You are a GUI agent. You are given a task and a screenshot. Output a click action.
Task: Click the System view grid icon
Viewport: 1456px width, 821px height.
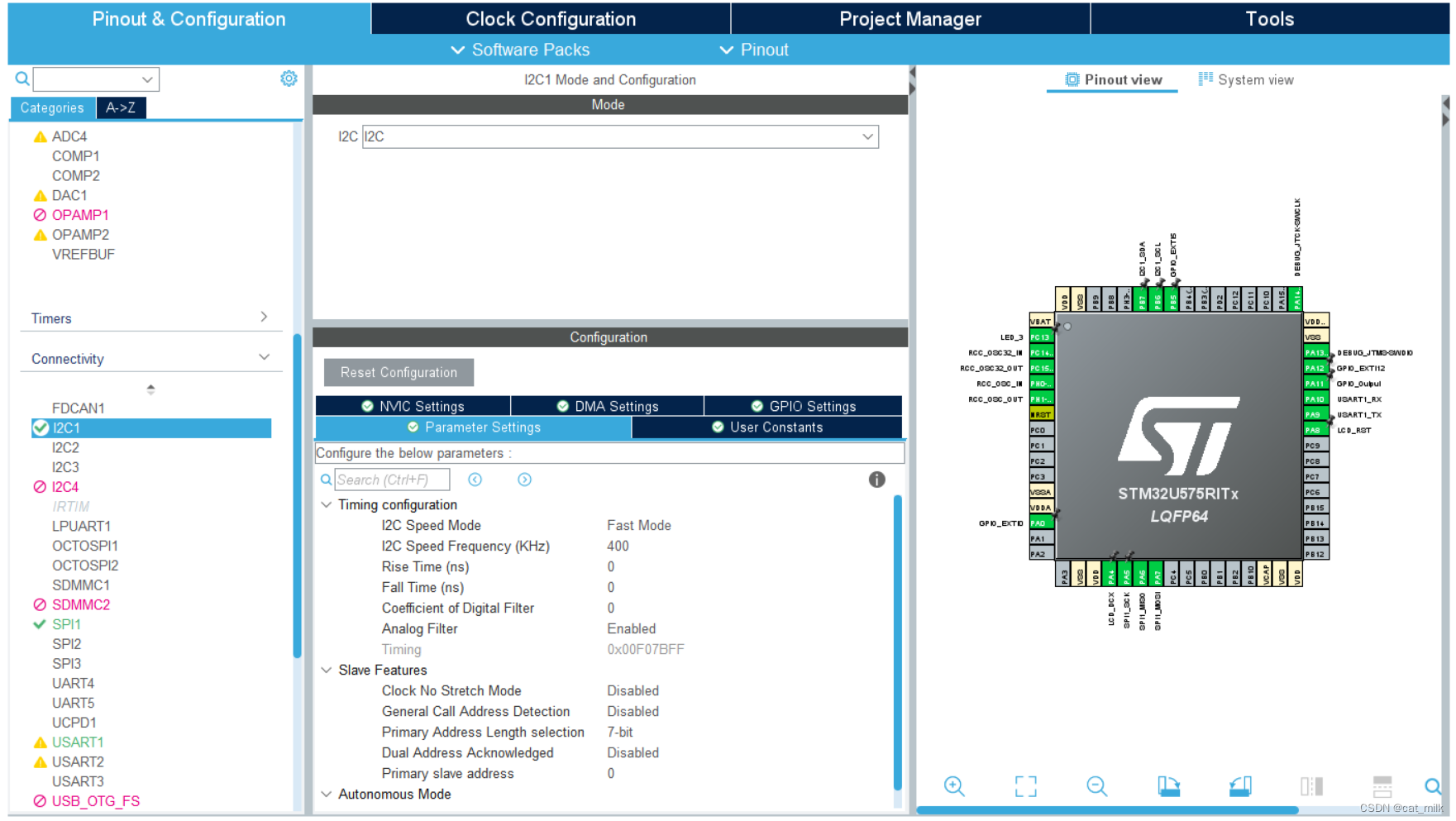pos(1205,79)
